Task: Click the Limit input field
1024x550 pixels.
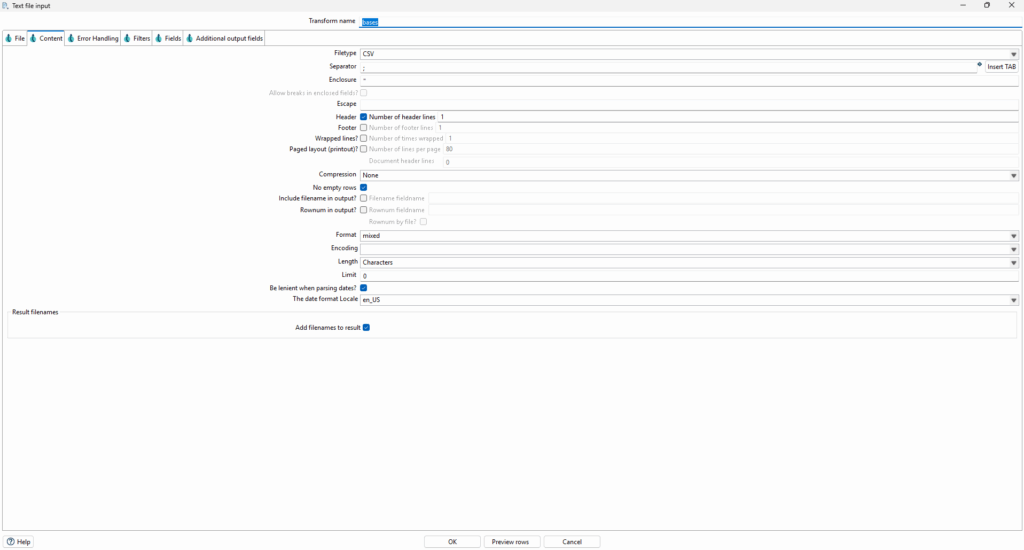Action: click(689, 276)
